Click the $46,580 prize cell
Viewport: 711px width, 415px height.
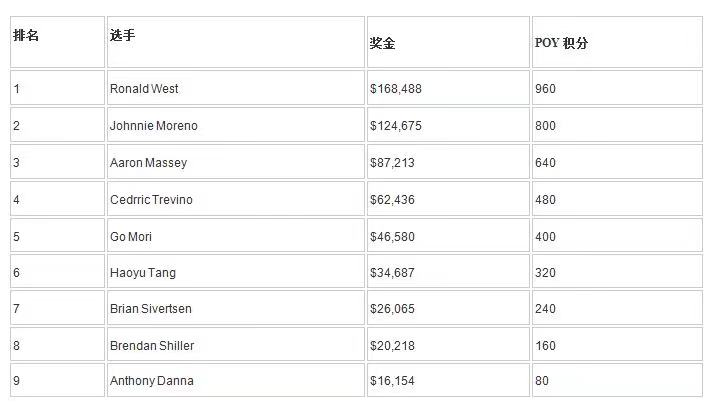point(448,236)
